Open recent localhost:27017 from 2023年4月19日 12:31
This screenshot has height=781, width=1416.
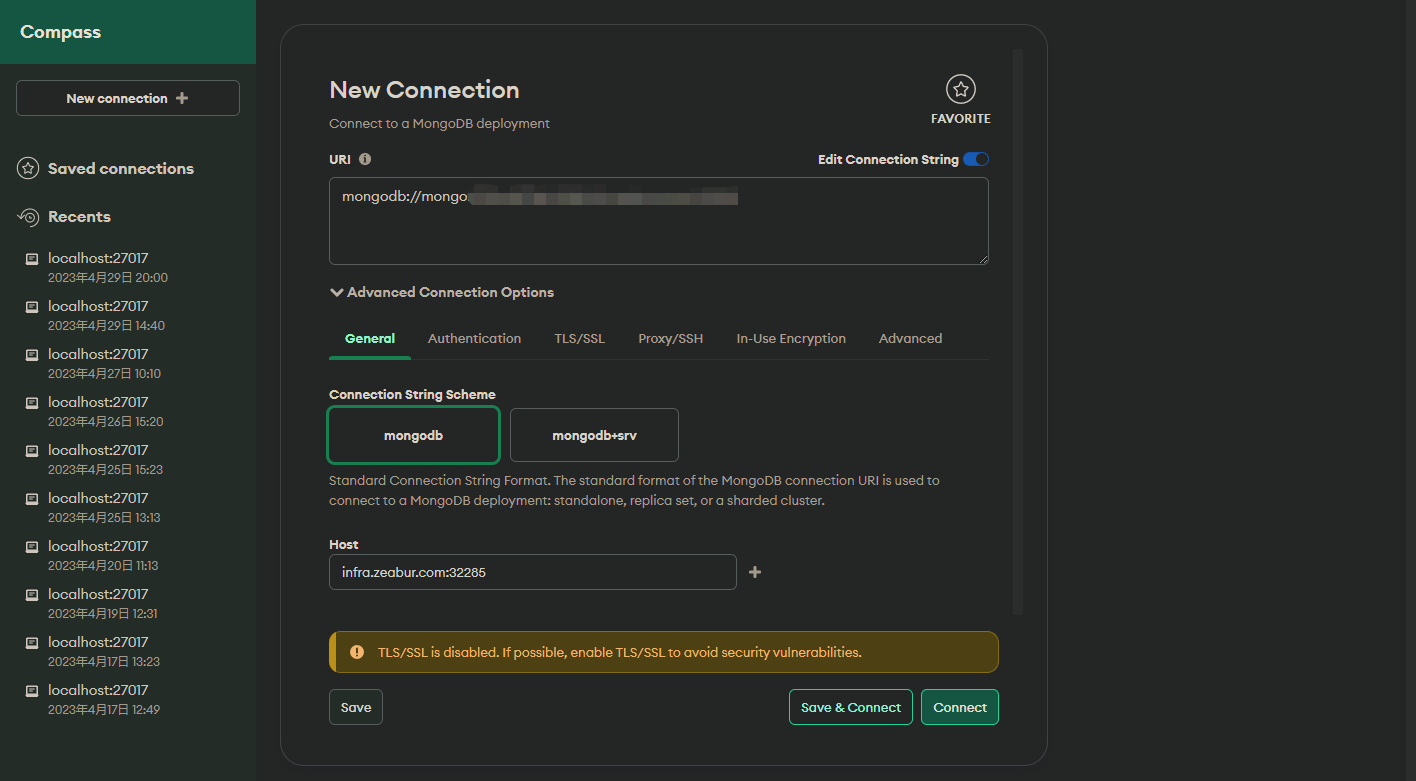coord(128,603)
